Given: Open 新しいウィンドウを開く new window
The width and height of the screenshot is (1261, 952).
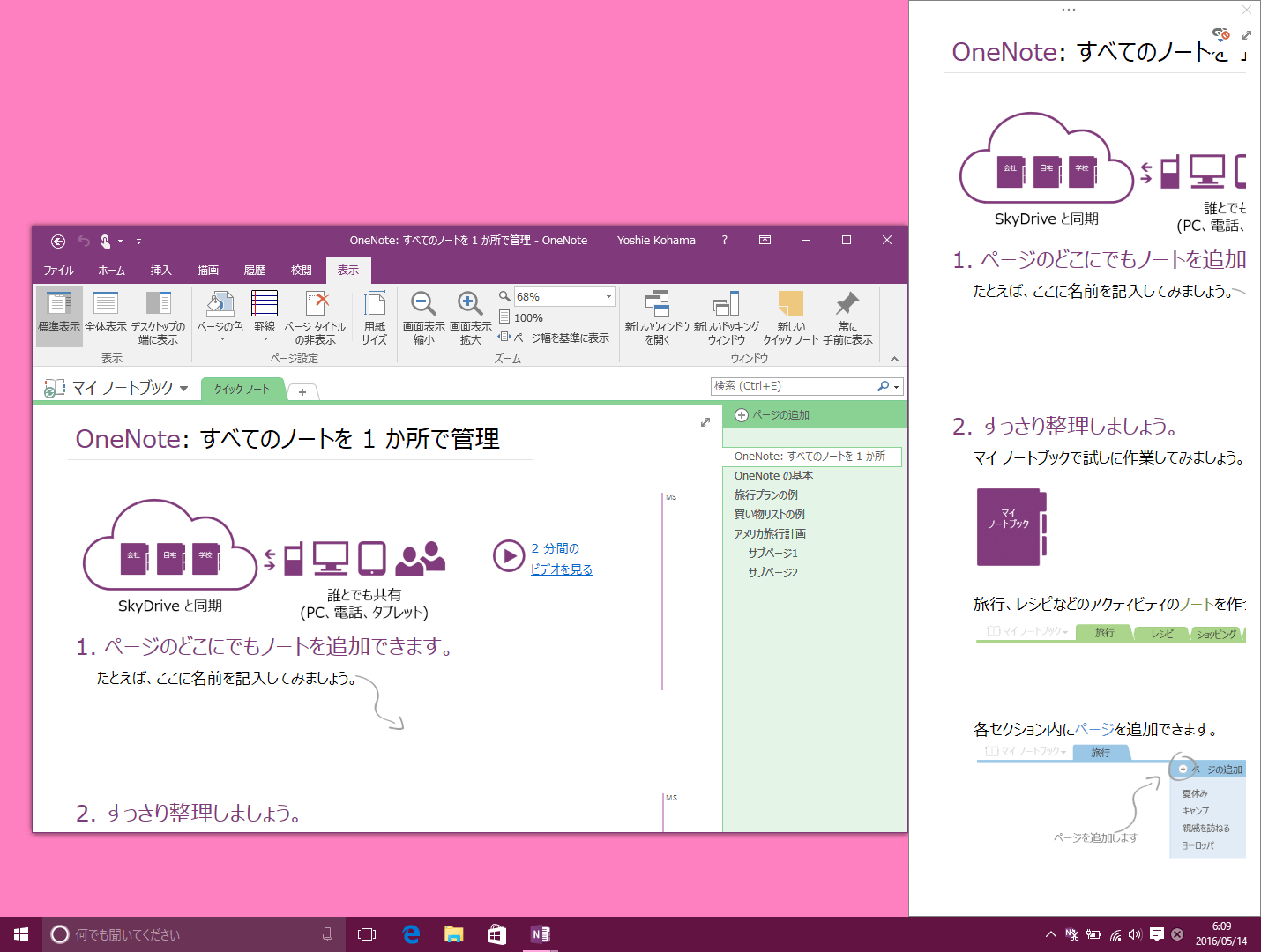Looking at the screenshot, I should click(x=657, y=316).
